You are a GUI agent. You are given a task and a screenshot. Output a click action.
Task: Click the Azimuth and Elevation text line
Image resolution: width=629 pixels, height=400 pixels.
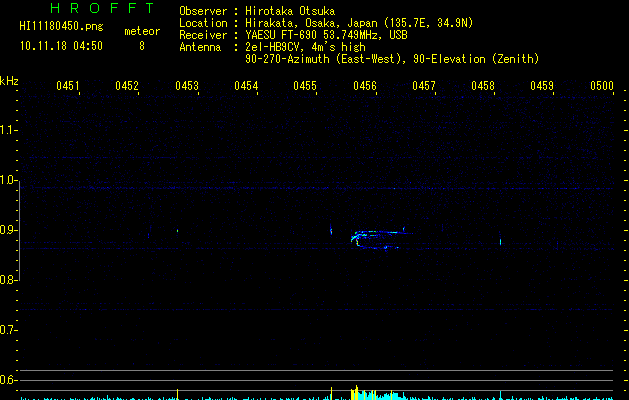tap(392, 59)
